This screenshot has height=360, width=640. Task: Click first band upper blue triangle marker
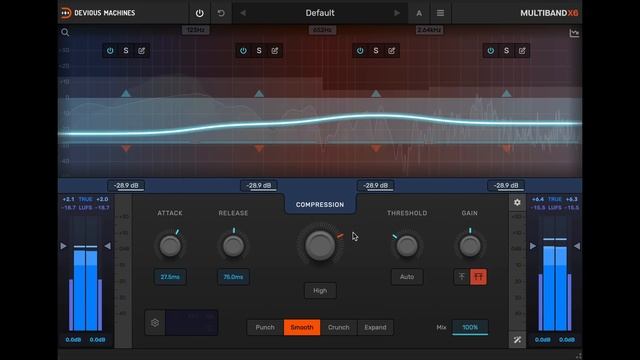[126, 93]
